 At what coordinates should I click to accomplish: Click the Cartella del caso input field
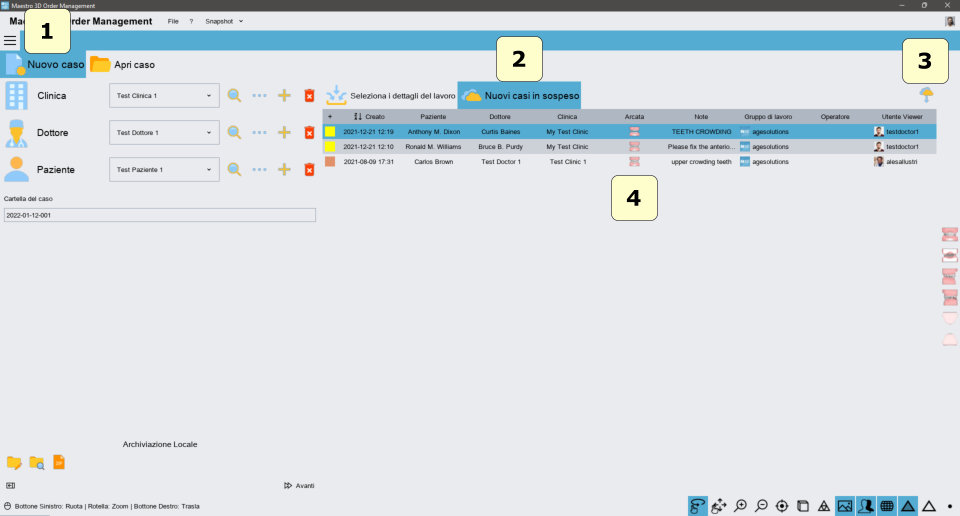pos(160,215)
